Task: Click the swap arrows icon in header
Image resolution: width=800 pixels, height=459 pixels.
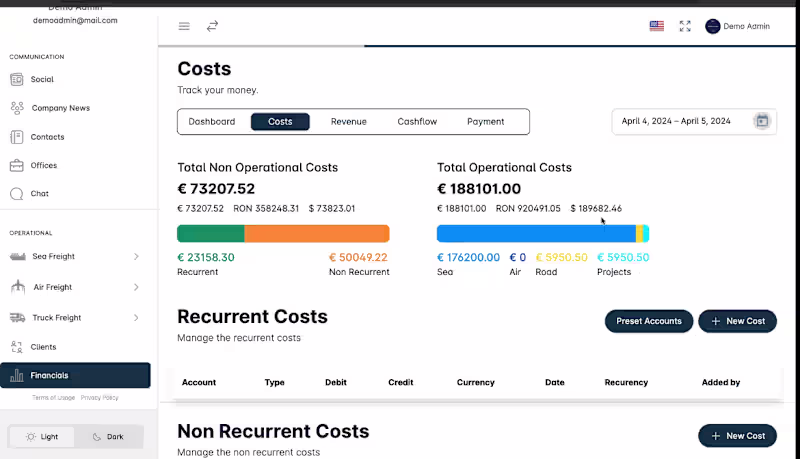Action: [212, 26]
